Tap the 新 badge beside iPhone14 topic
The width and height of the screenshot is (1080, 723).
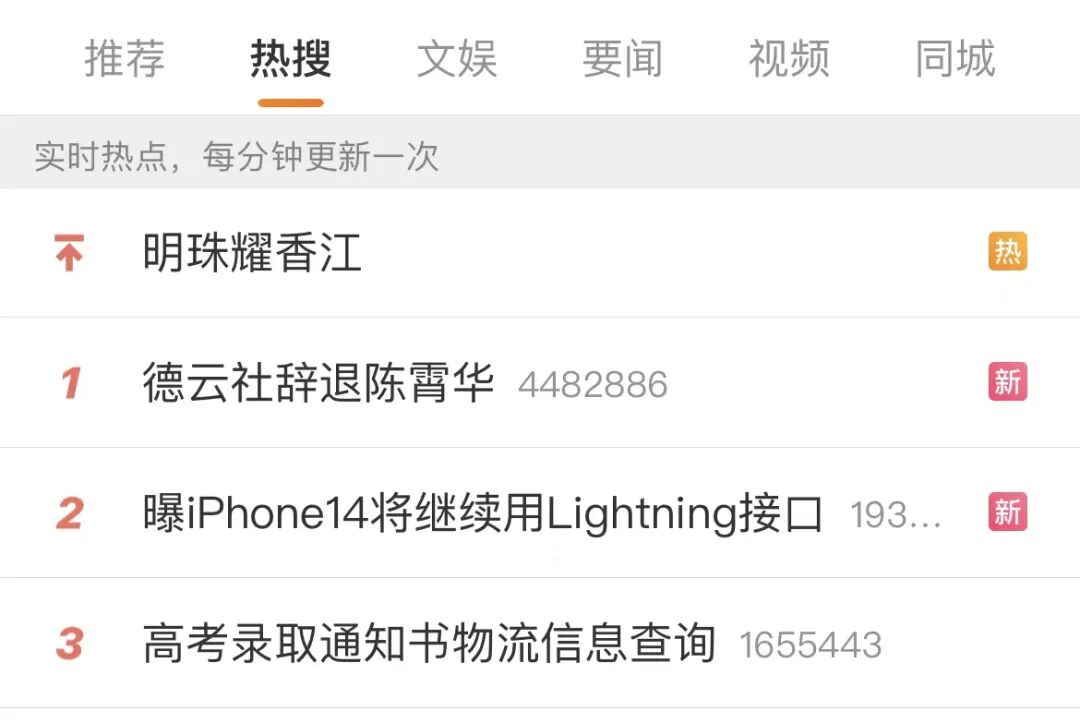1008,512
